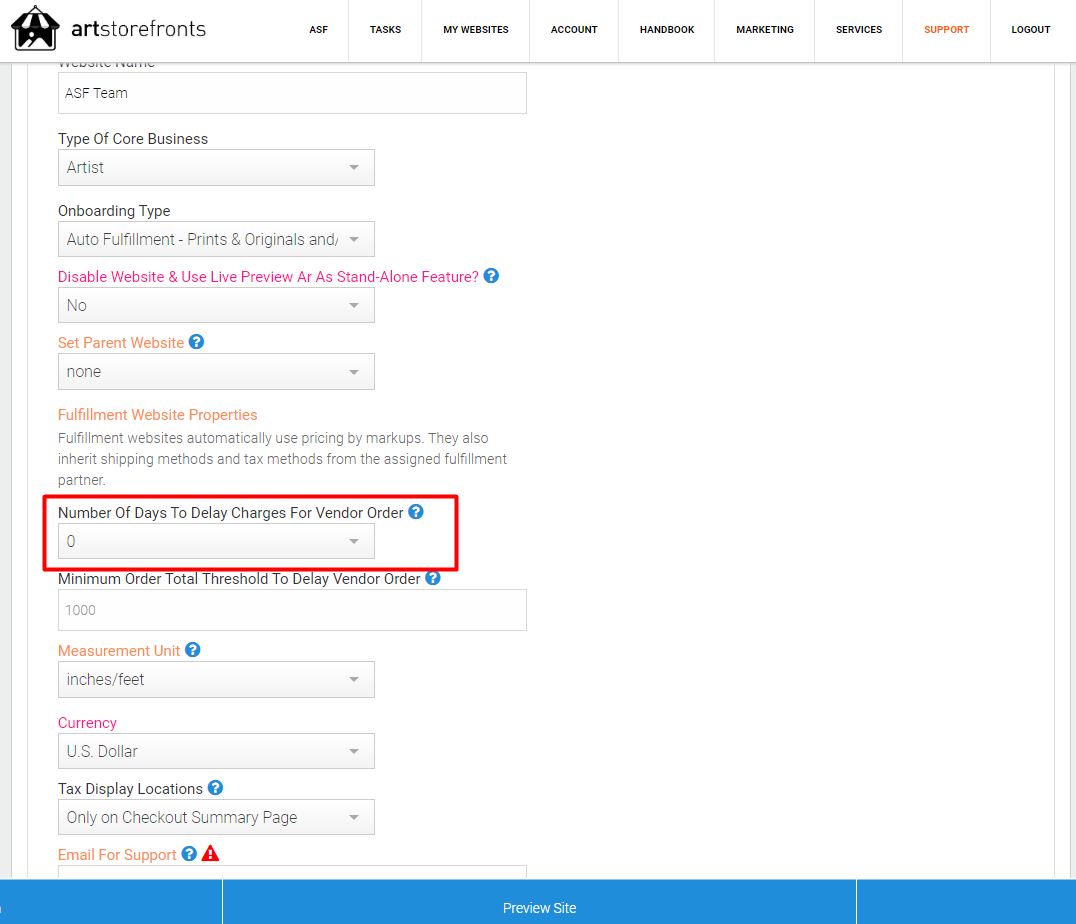Viewport: 1076px width, 924px height.
Task: Click the artstorefronts brand name link
Action: (x=139, y=29)
